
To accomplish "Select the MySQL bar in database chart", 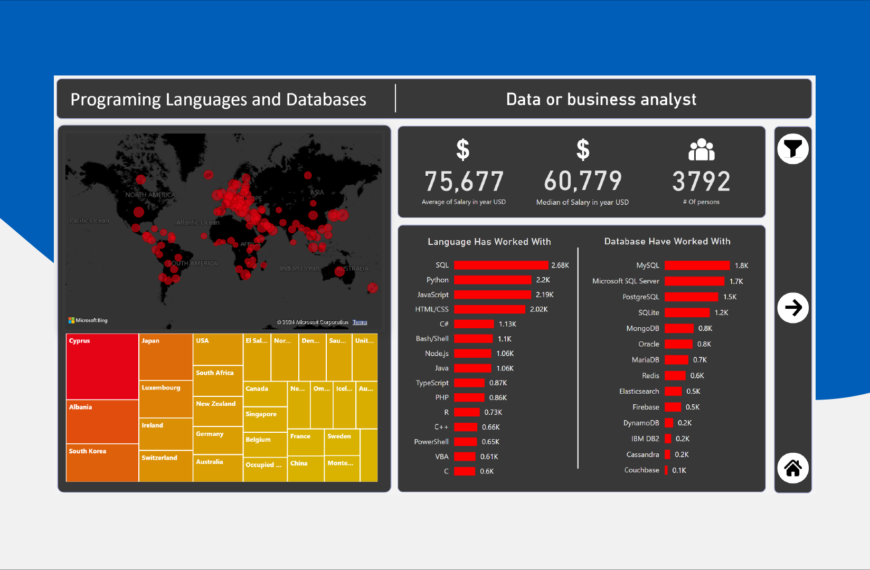I will [697, 265].
